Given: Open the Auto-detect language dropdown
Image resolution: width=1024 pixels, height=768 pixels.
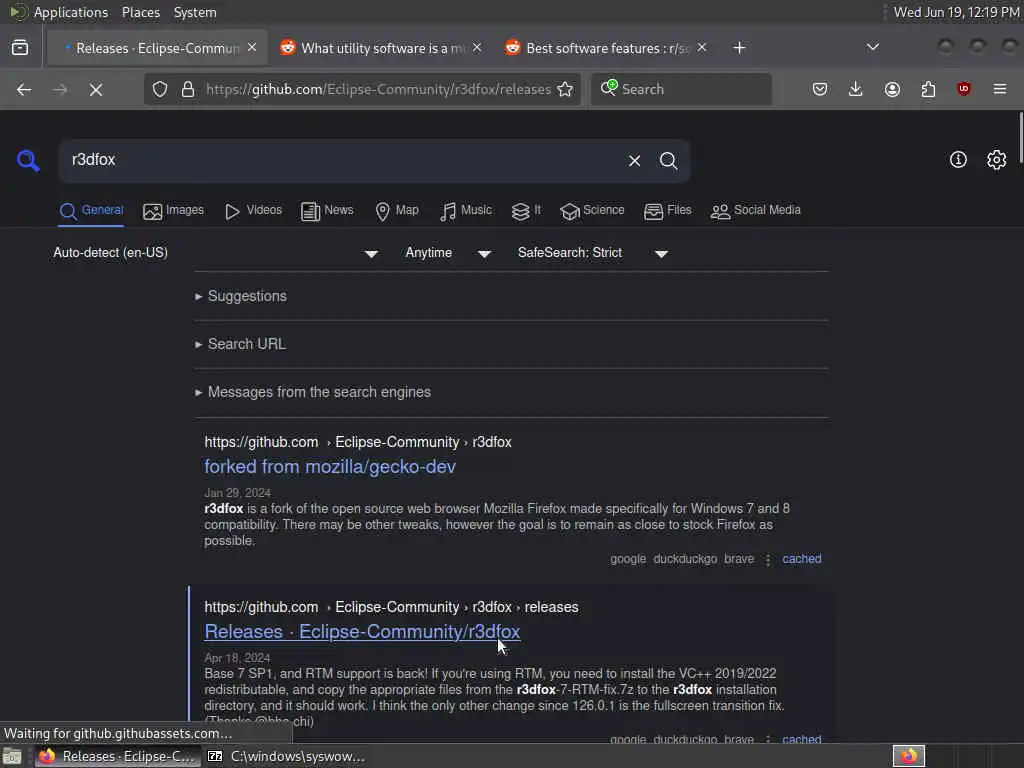Looking at the screenshot, I should [x=216, y=253].
